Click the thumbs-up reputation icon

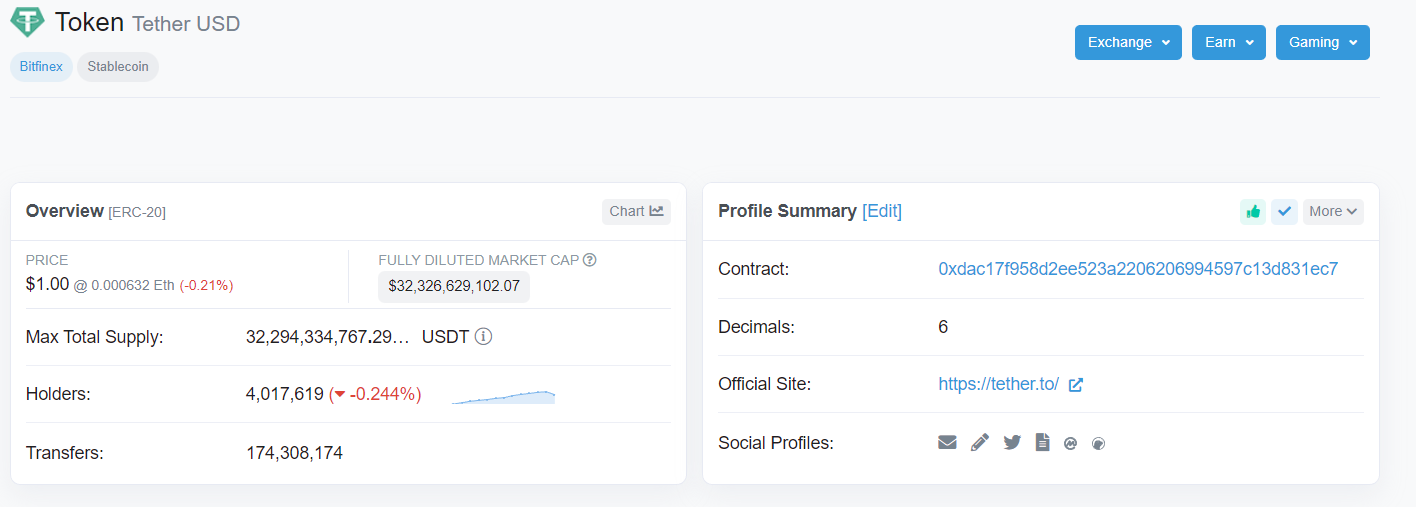click(1252, 211)
